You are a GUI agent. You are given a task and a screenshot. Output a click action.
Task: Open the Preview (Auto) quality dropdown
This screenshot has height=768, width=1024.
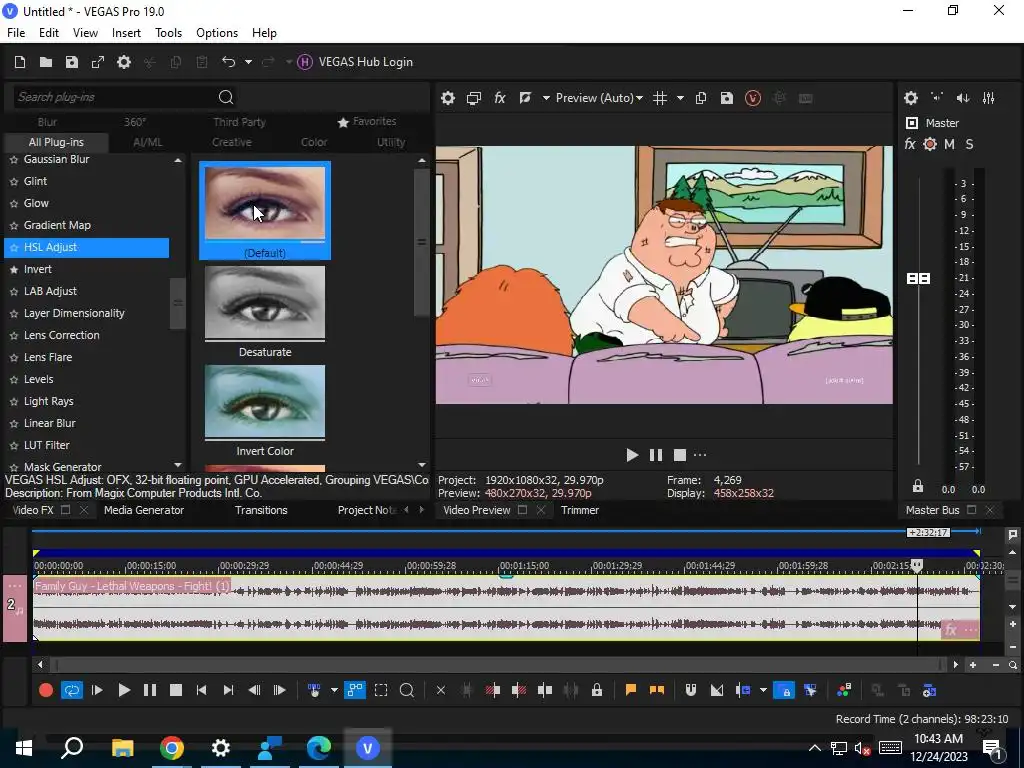(599, 99)
